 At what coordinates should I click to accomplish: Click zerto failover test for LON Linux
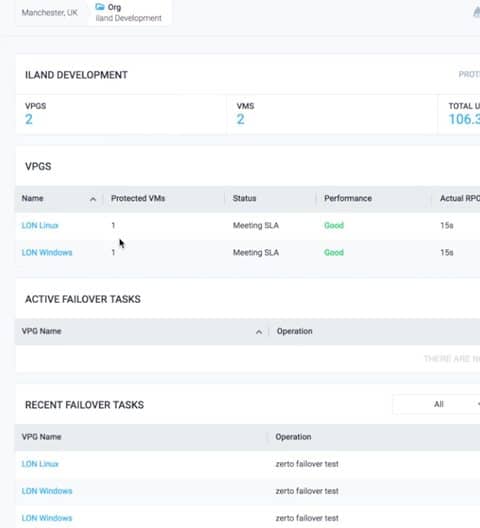tap(307, 464)
